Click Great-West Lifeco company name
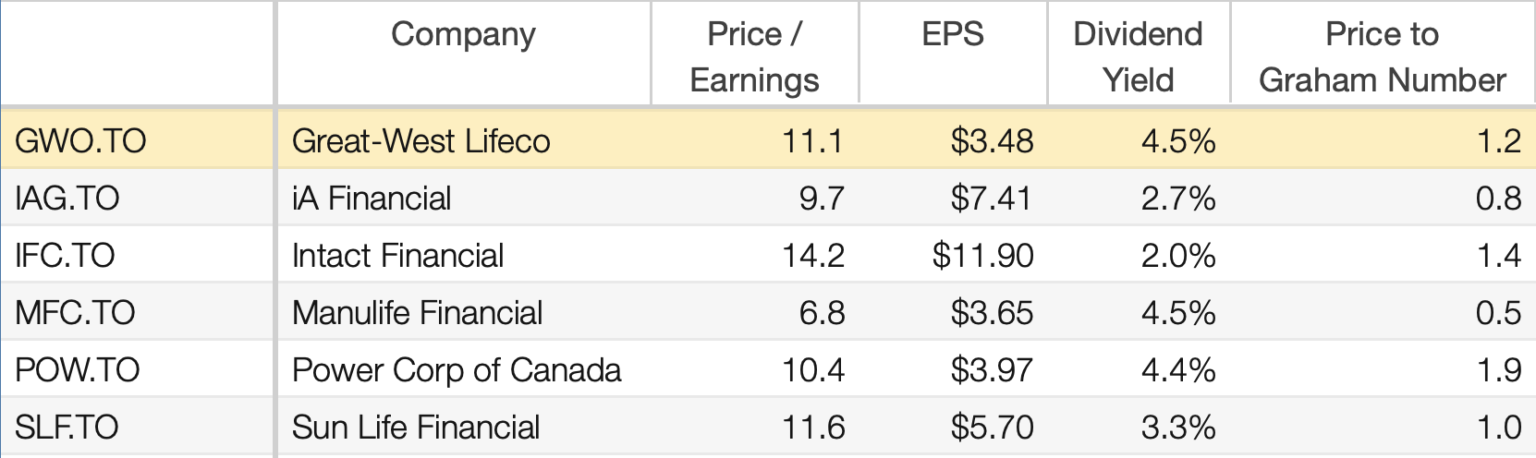 click(421, 141)
